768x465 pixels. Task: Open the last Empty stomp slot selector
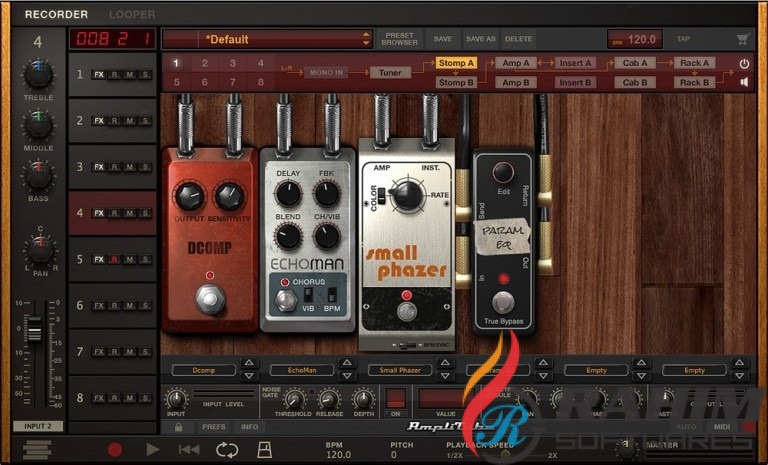(694, 370)
